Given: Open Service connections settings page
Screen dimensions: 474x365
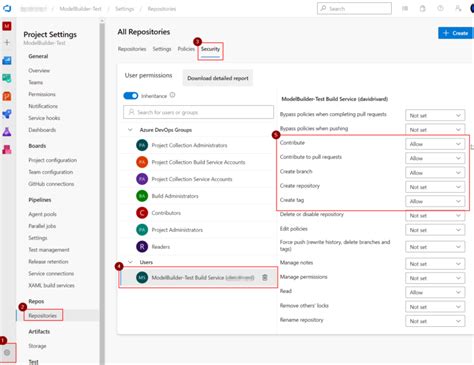Looking at the screenshot, I should click(51, 273).
